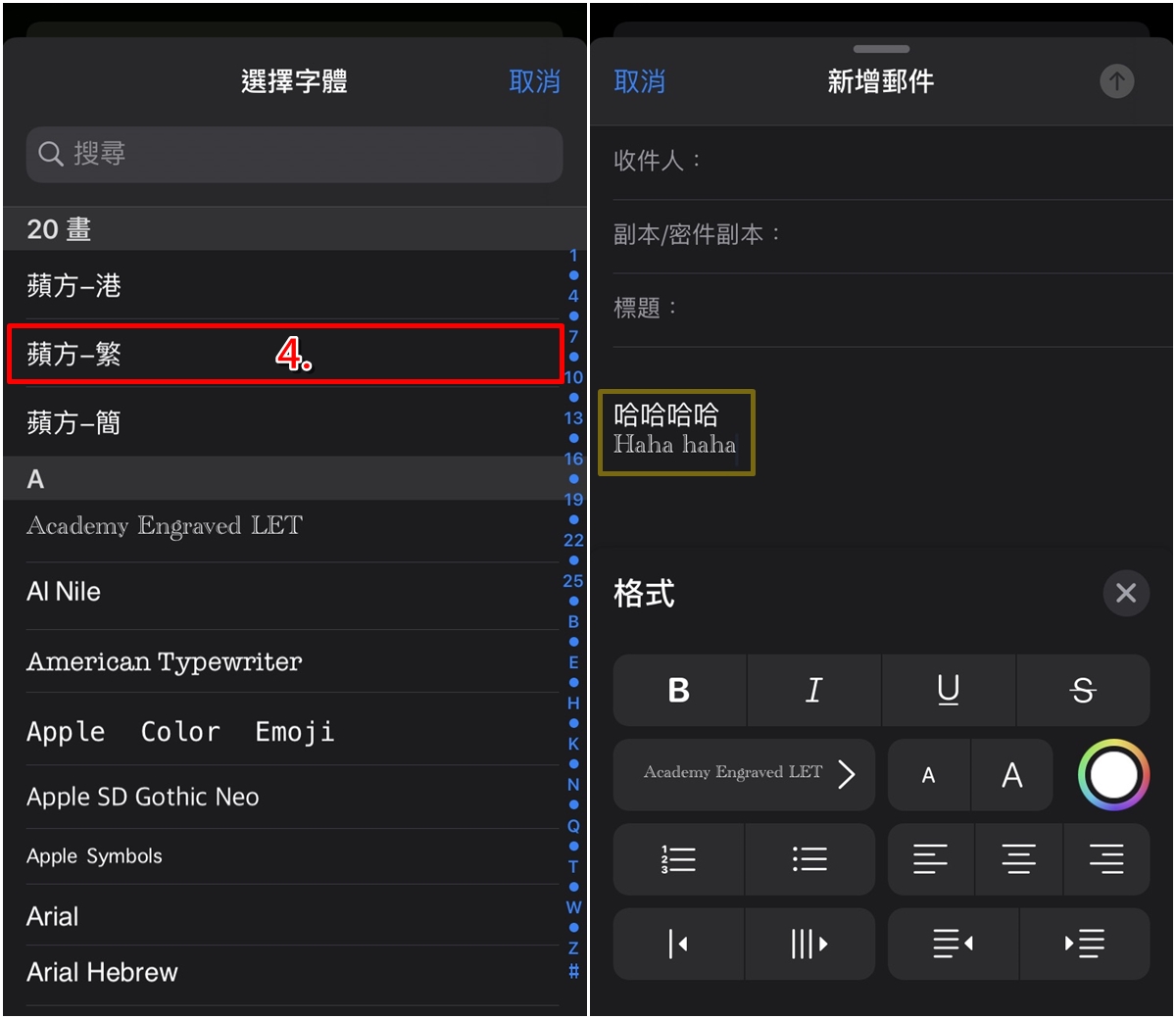Screen dimensions: 1176x1019
Task: Toggle bold text formatting
Action: click(679, 691)
